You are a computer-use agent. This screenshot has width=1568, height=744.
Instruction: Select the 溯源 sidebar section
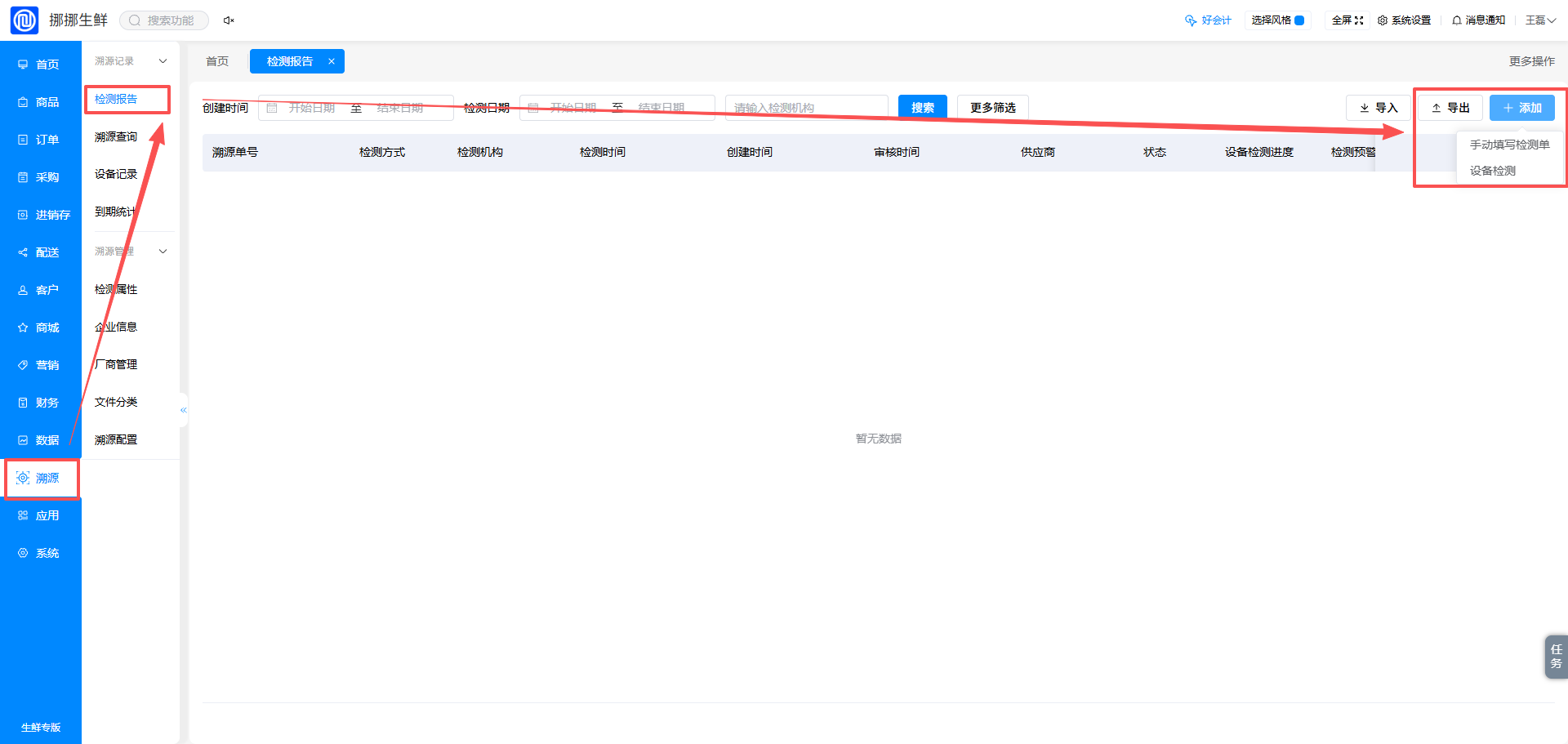(x=41, y=478)
